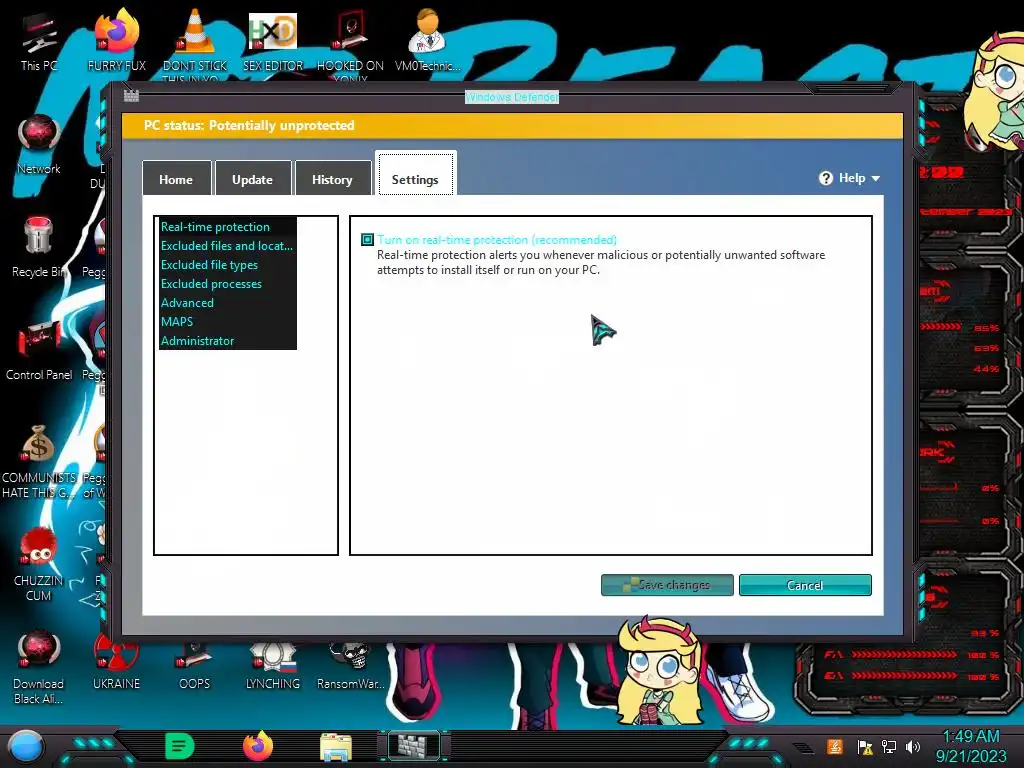Viewport: 1024px width, 768px height.
Task: Toggle the real-time protection checkbox
Action: (368, 240)
